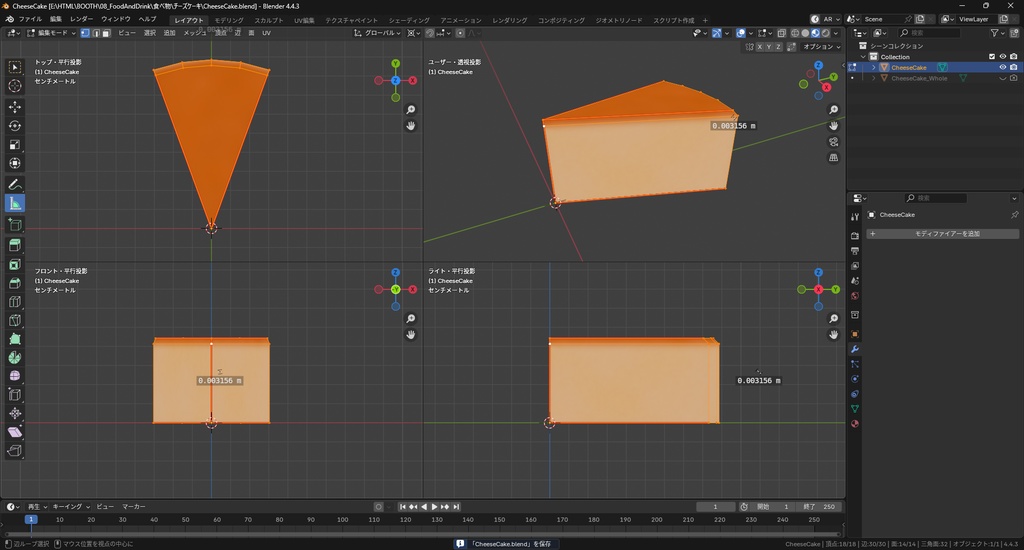Click frame 100 on the timeline ruler
The image size is (1024, 550).
(x=343, y=519)
